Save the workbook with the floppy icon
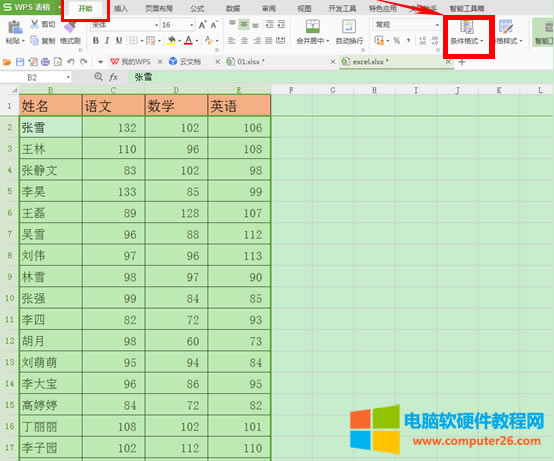The width and height of the screenshot is (554, 461). (20, 62)
